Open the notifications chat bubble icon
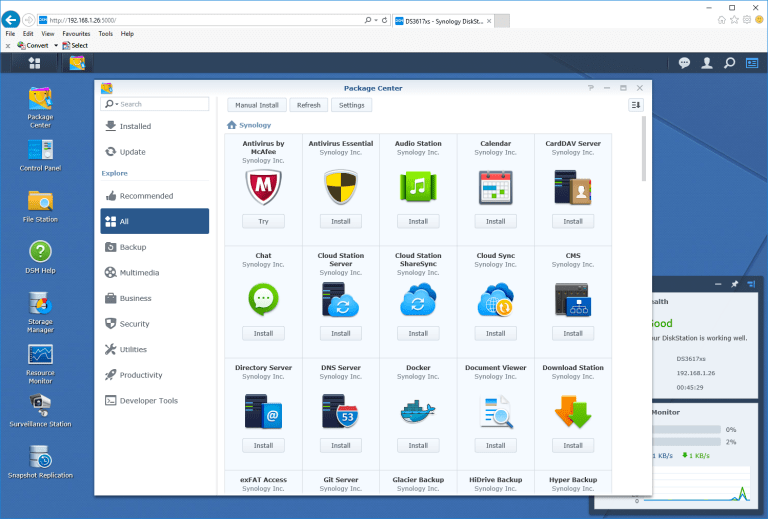This screenshot has width=768, height=519. coord(684,63)
